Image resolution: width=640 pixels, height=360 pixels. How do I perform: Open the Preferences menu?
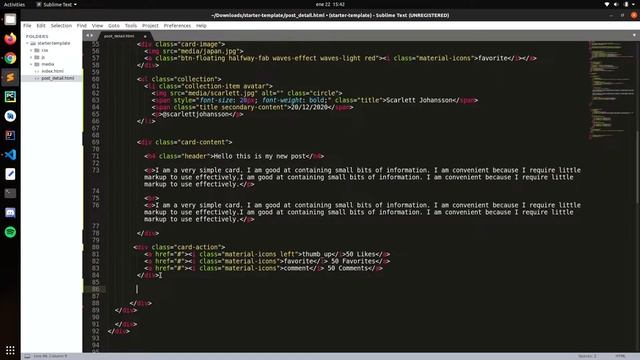pos(177,26)
